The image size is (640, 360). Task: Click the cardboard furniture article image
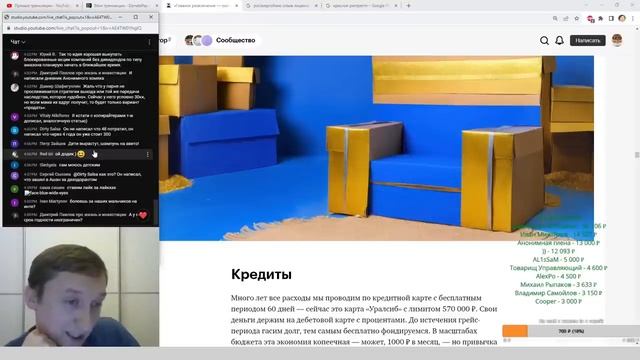(x=376, y=148)
